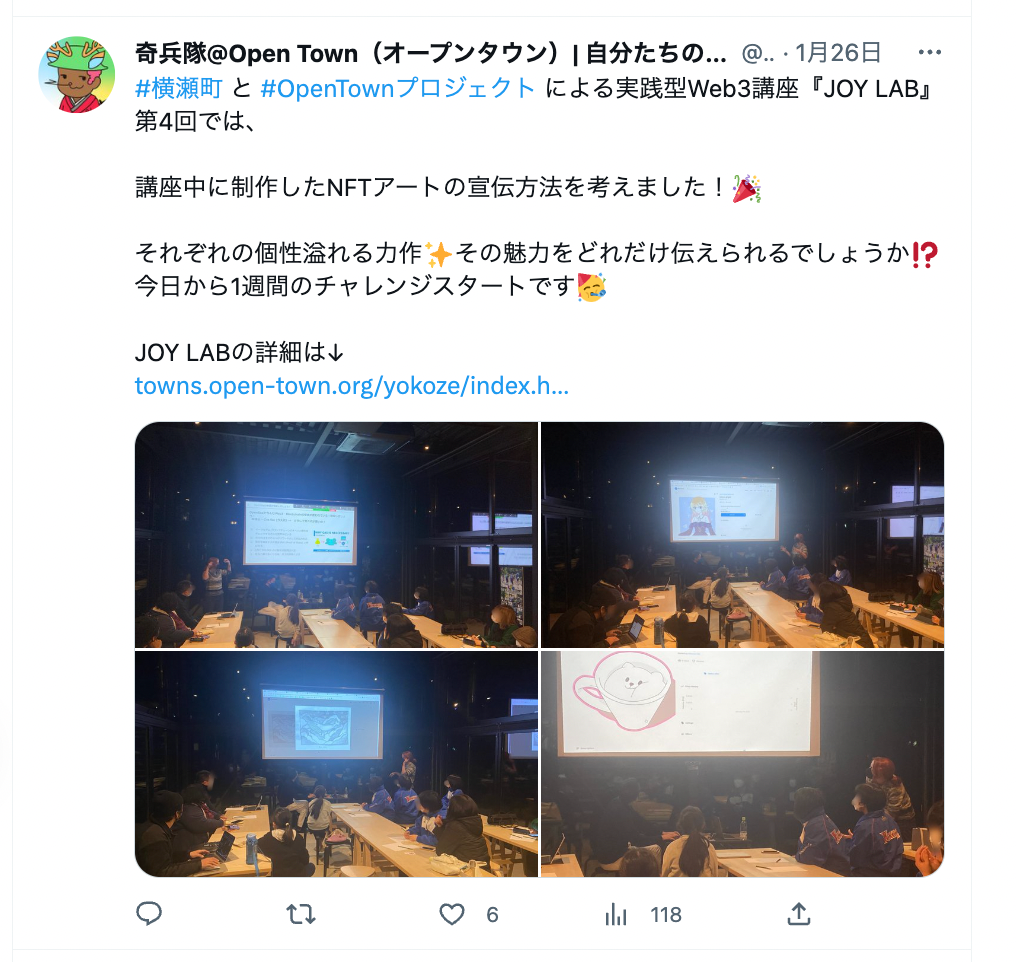1016x962 pixels.
Task: Click the like count number 6
Action: tap(492, 915)
